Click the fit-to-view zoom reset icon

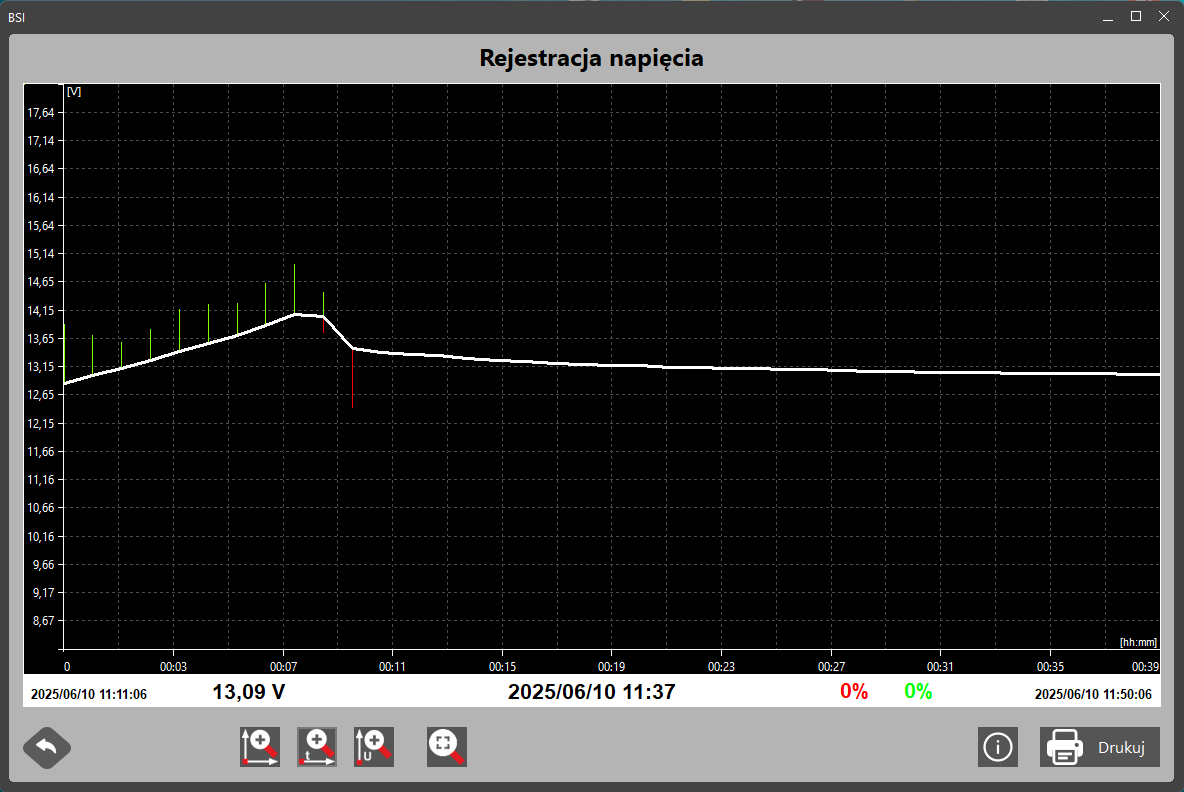pos(445,746)
